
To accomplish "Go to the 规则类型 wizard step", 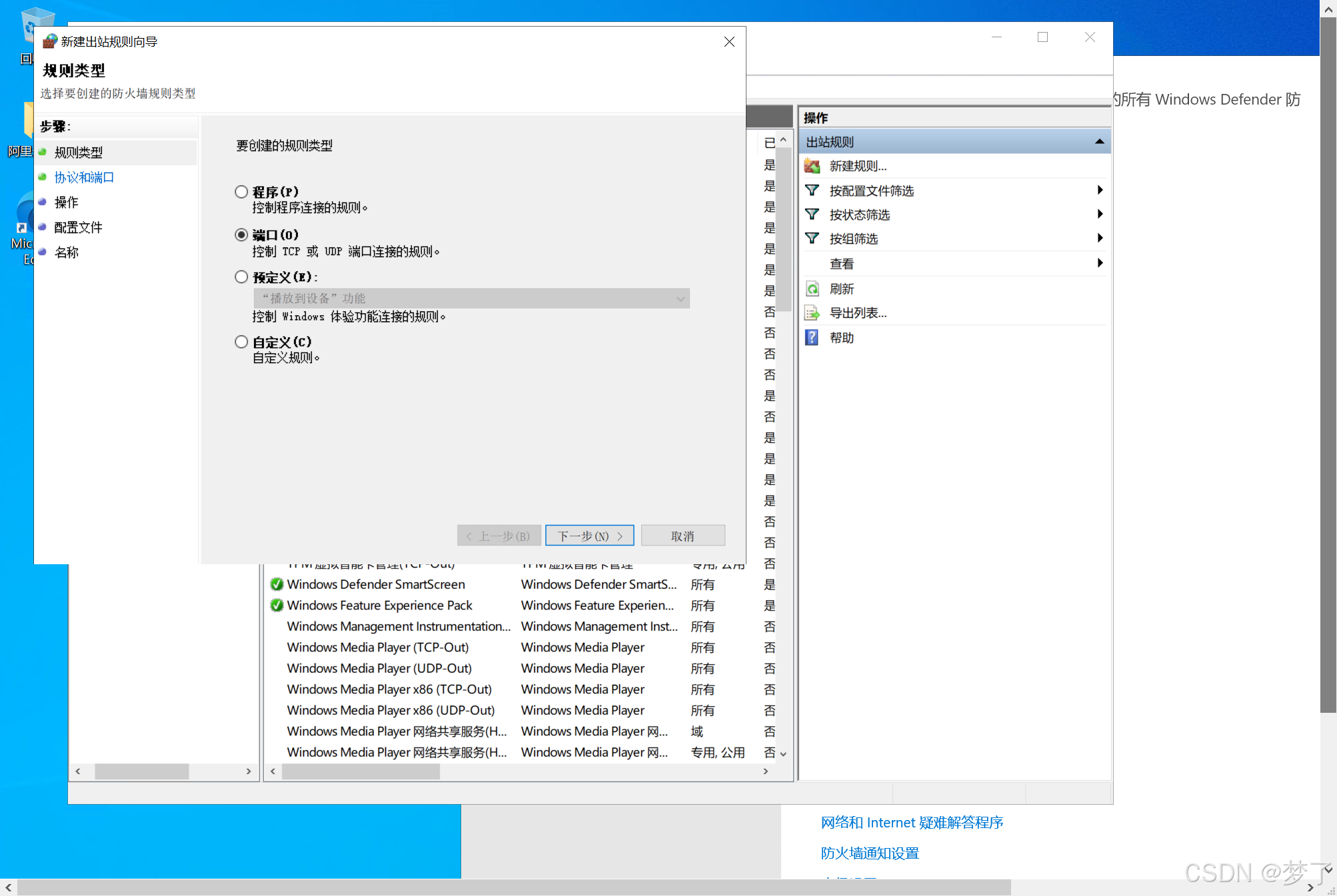I will pos(79,153).
